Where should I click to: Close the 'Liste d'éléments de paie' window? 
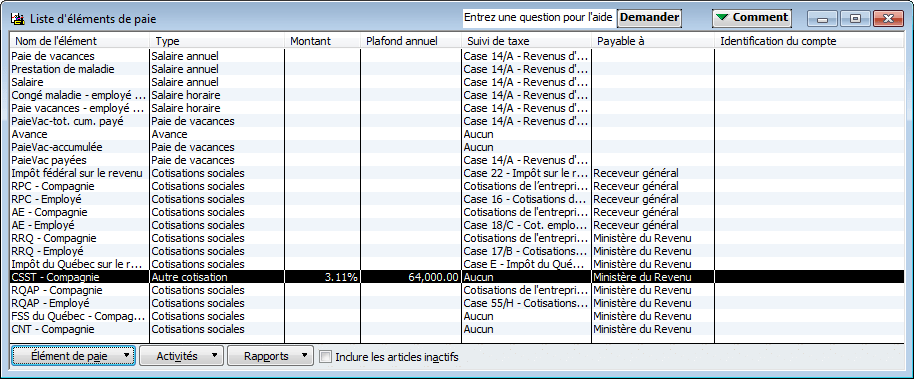[x=888, y=18]
